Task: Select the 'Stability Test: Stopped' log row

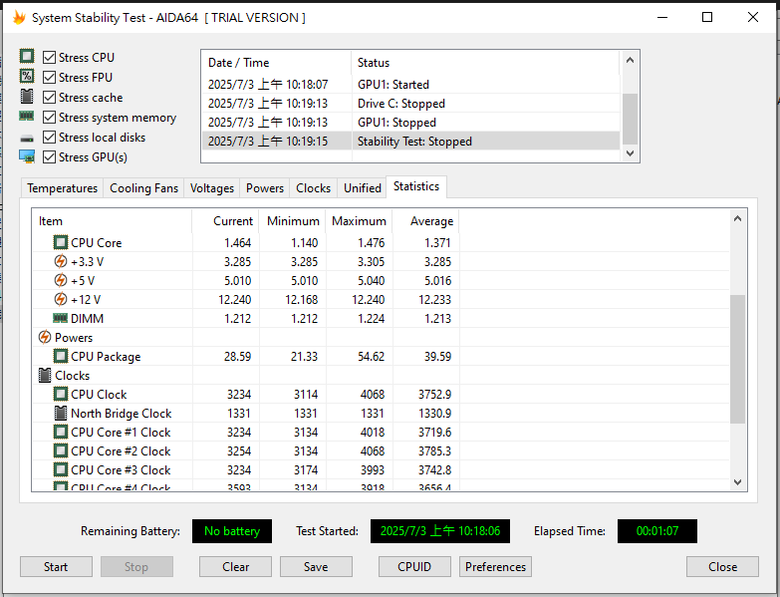Action: coord(411,141)
